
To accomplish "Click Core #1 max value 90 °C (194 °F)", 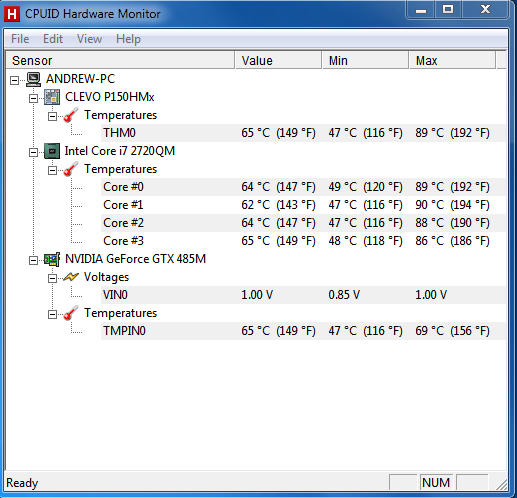I will coord(452,205).
